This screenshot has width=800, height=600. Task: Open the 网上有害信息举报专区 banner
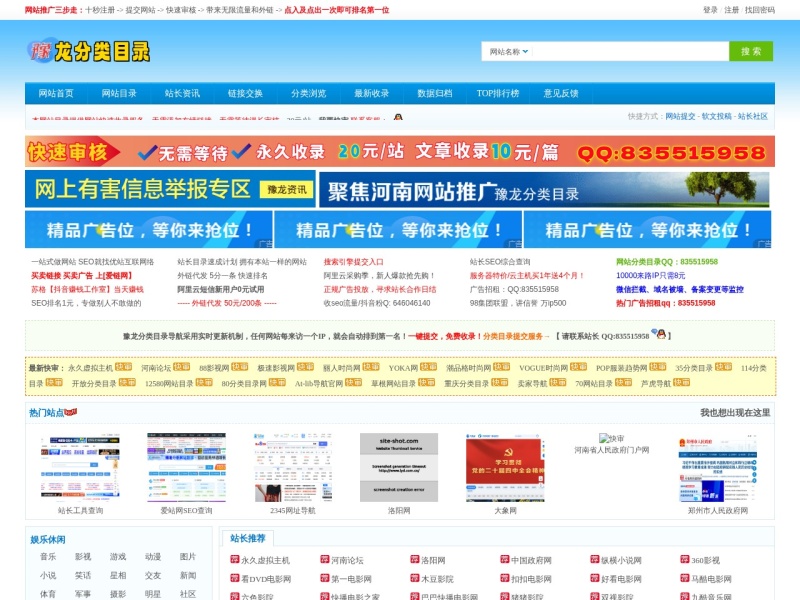tap(170, 189)
